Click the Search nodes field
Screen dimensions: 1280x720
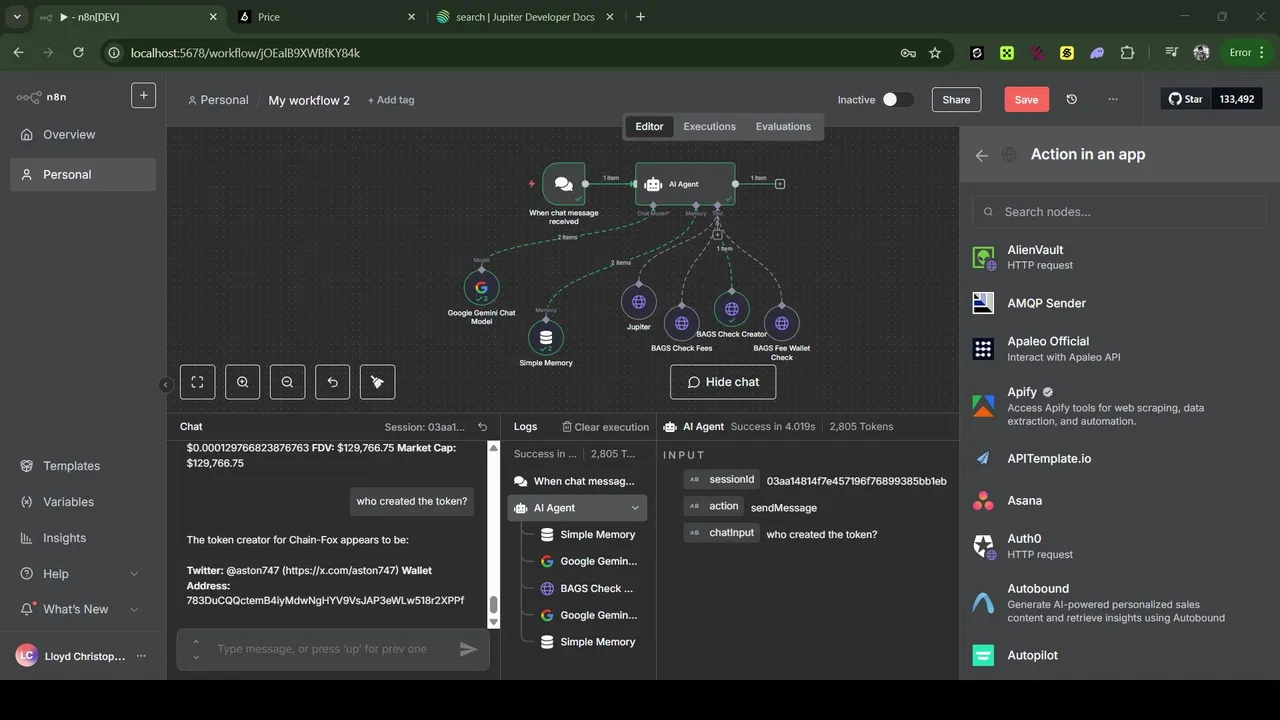coord(1119,212)
